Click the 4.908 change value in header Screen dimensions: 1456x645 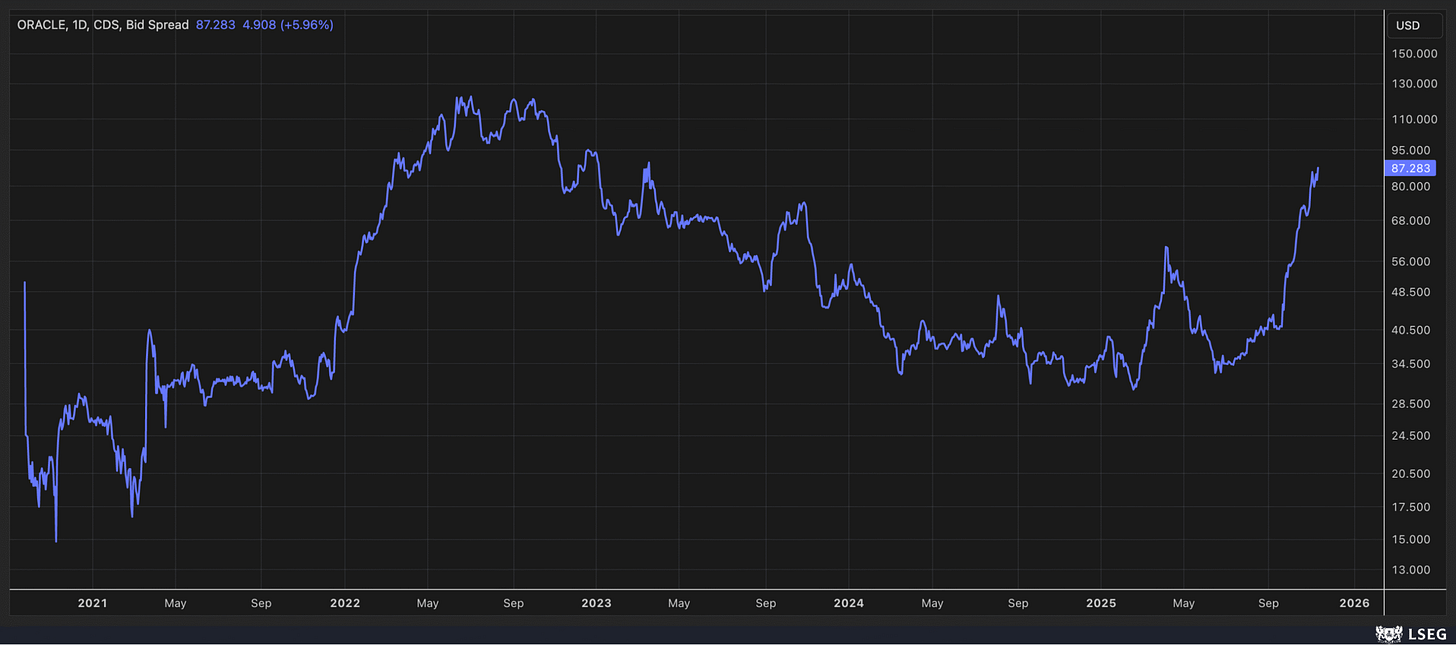click(258, 24)
